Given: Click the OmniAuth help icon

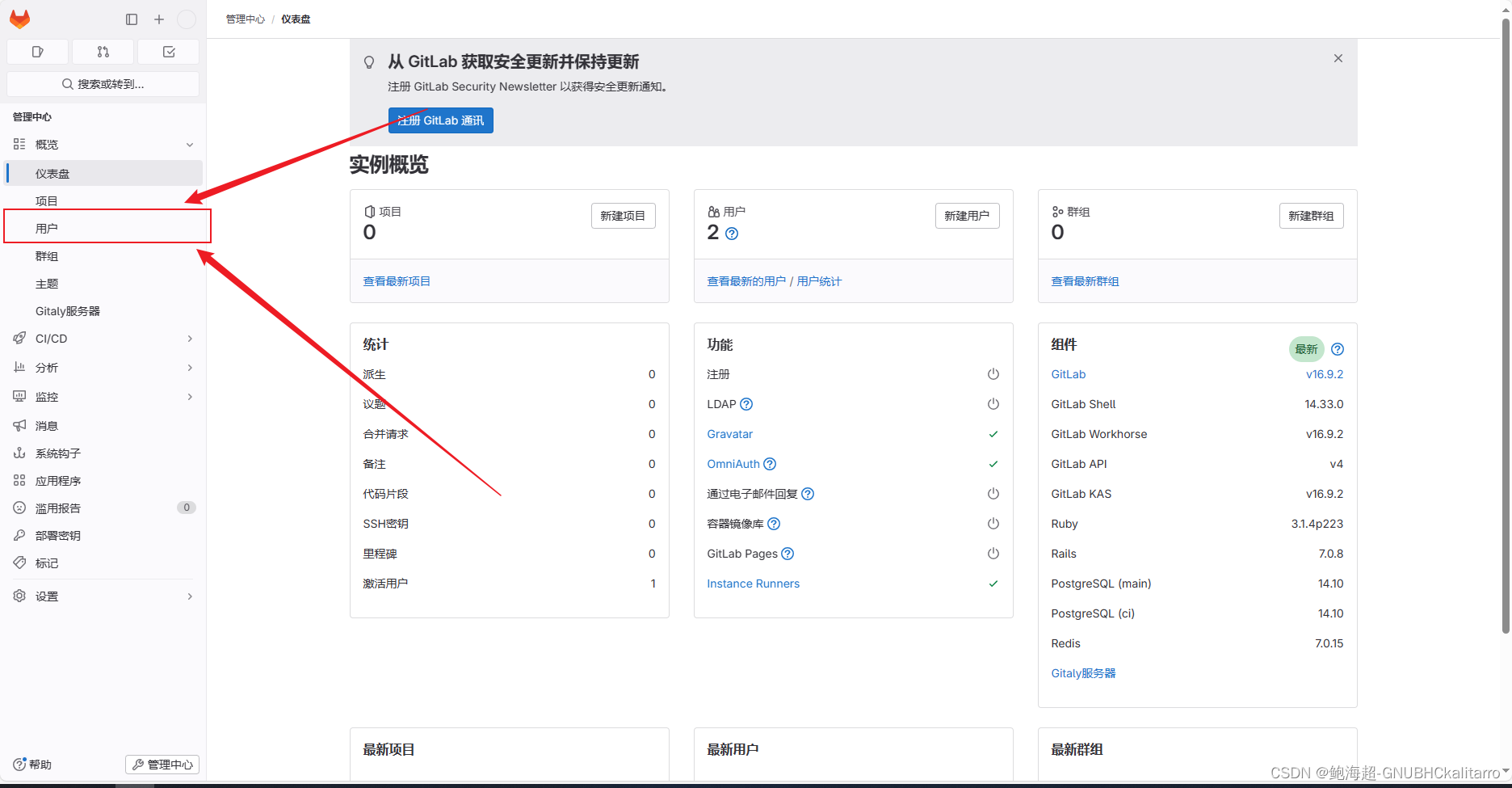Looking at the screenshot, I should [770, 464].
